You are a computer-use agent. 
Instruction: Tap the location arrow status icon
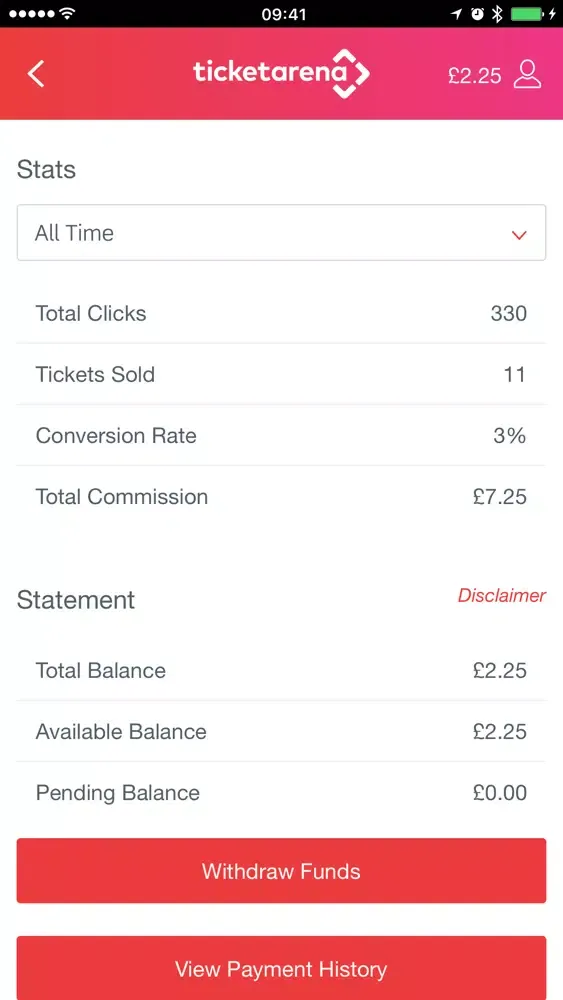[457, 13]
